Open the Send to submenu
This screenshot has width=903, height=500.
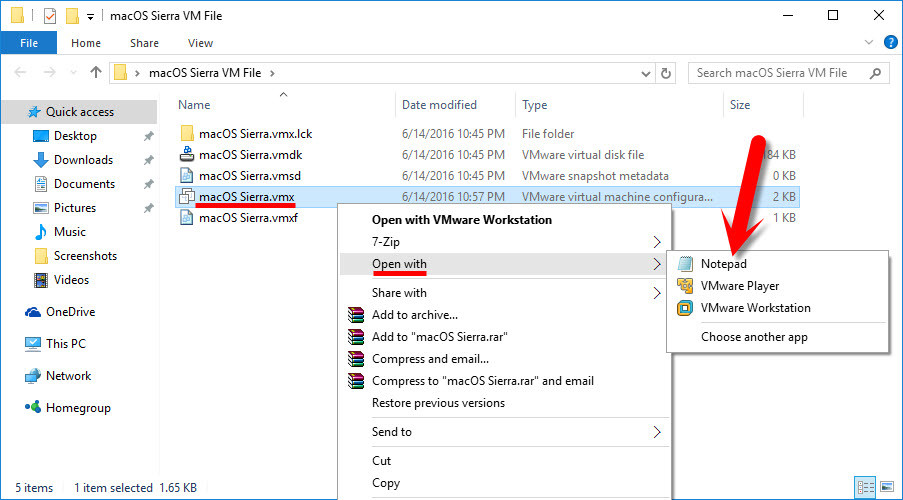[504, 431]
